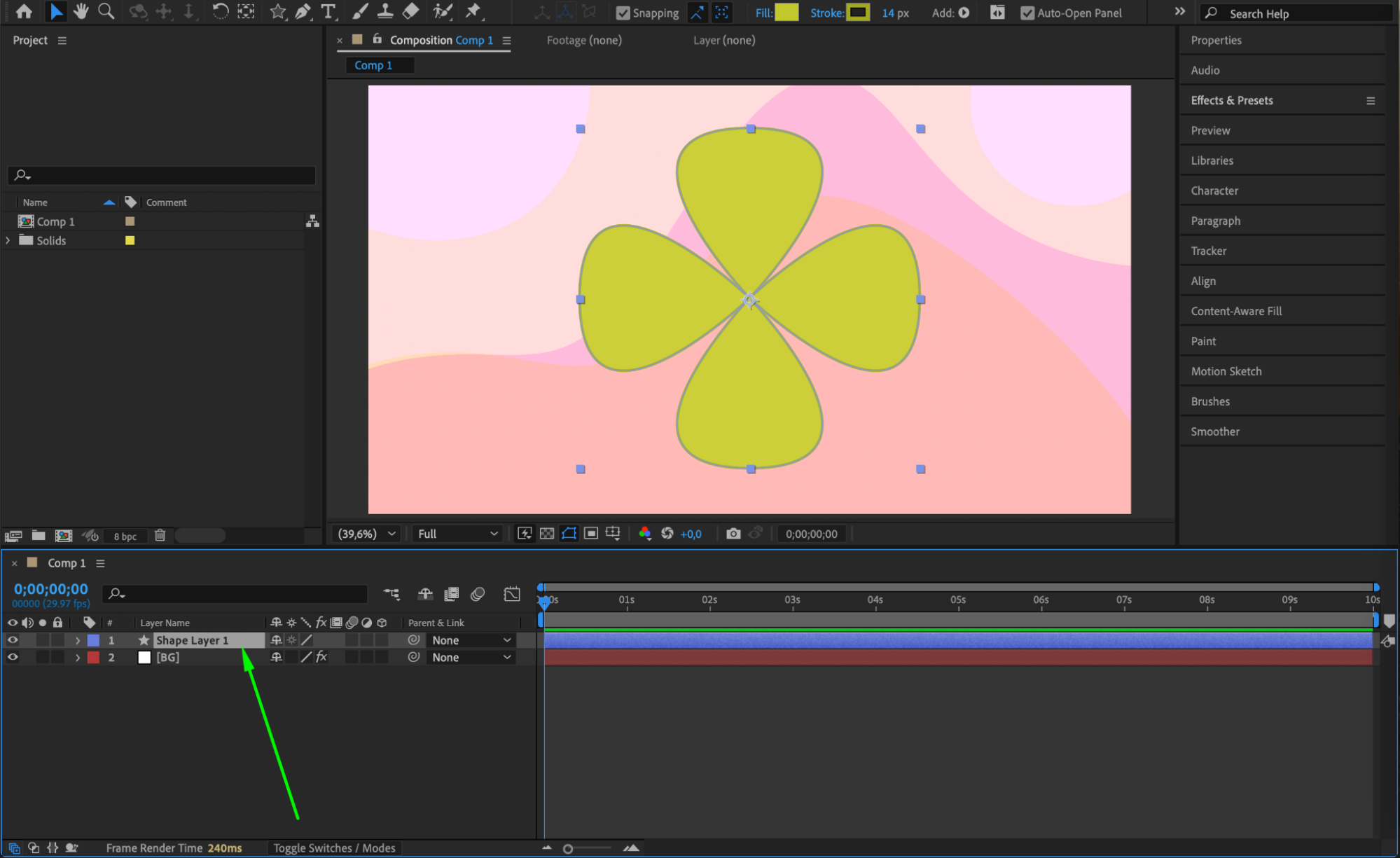Image resolution: width=1400 pixels, height=858 pixels.
Task: Open the Effects & Presets panel
Action: [1231, 100]
